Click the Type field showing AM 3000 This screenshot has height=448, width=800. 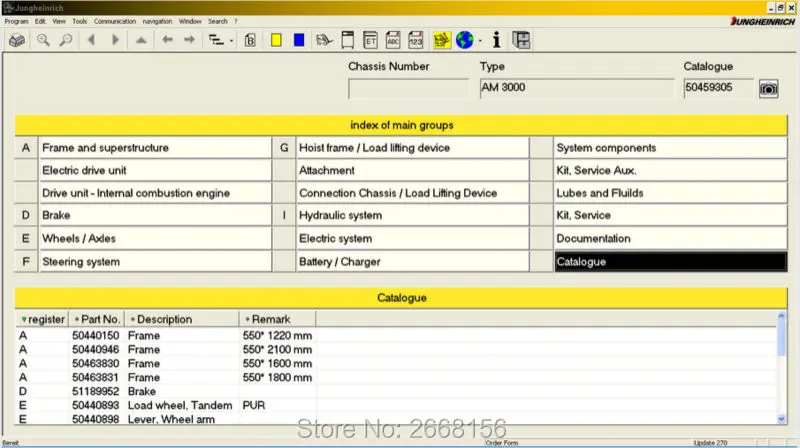click(577, 88)
